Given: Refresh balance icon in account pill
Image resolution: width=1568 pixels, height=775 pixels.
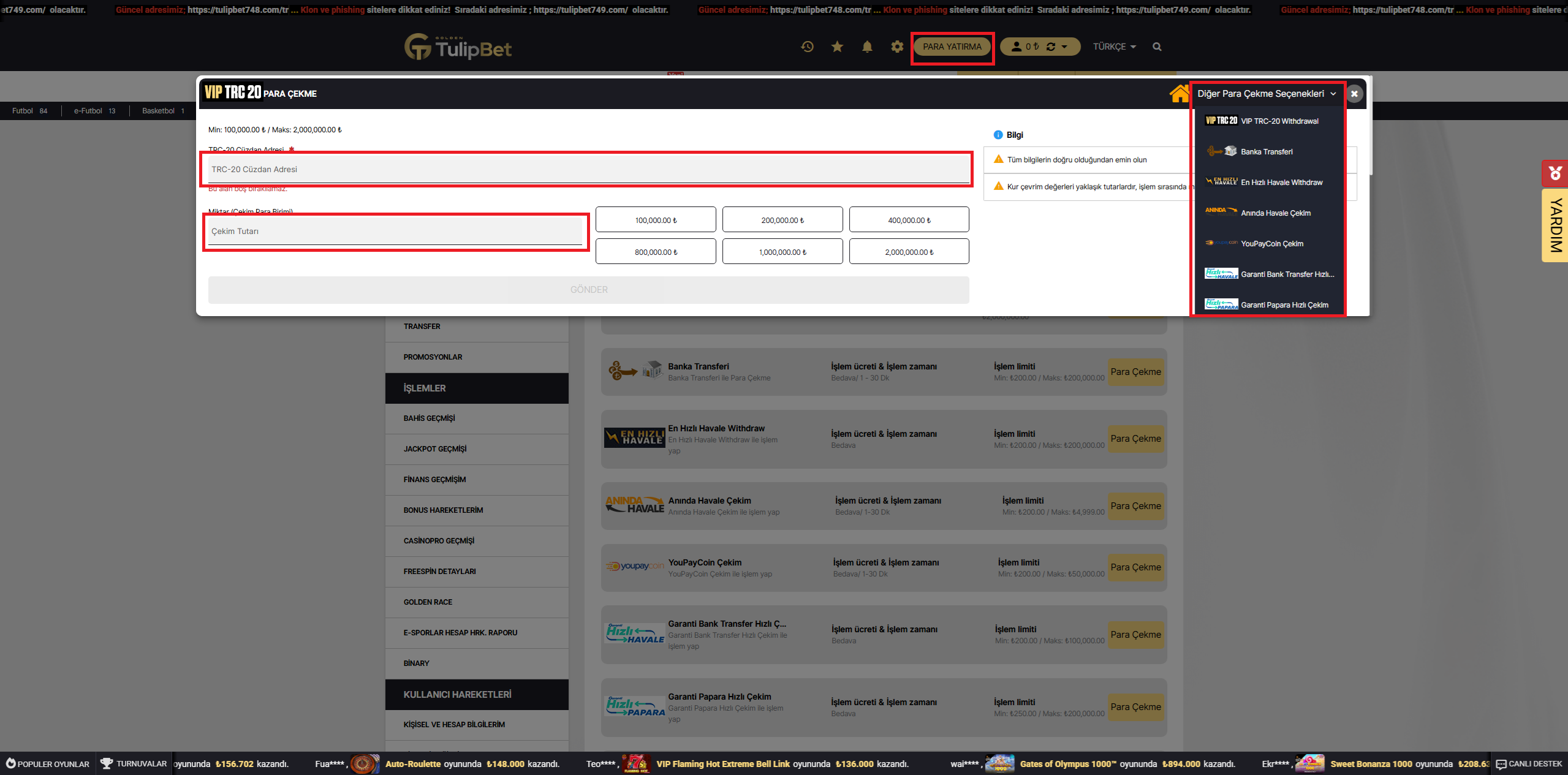Looking at the screenshot, I should coord(1051,47).
